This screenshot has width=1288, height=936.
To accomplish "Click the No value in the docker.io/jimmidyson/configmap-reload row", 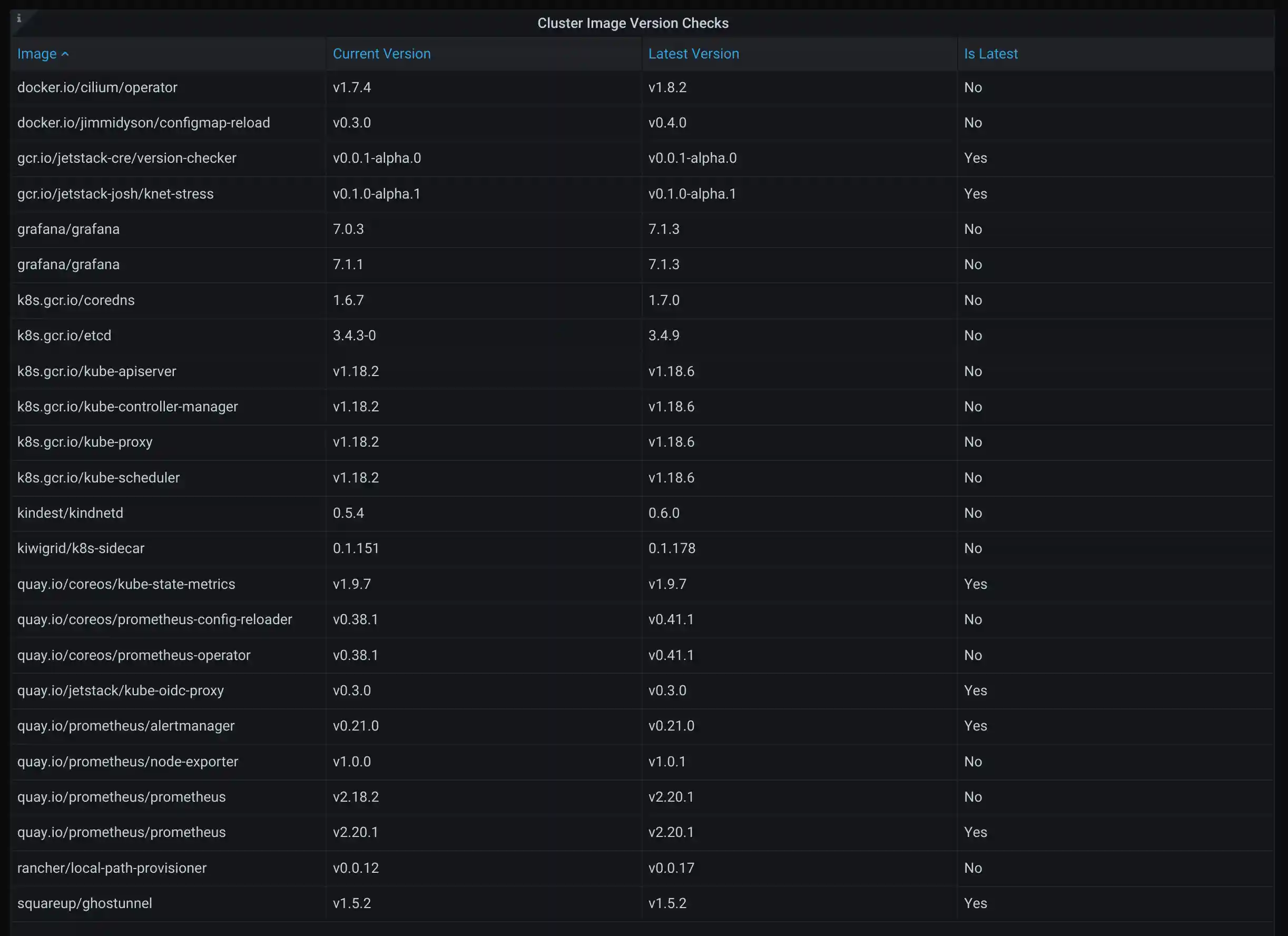I will (973, 123).
